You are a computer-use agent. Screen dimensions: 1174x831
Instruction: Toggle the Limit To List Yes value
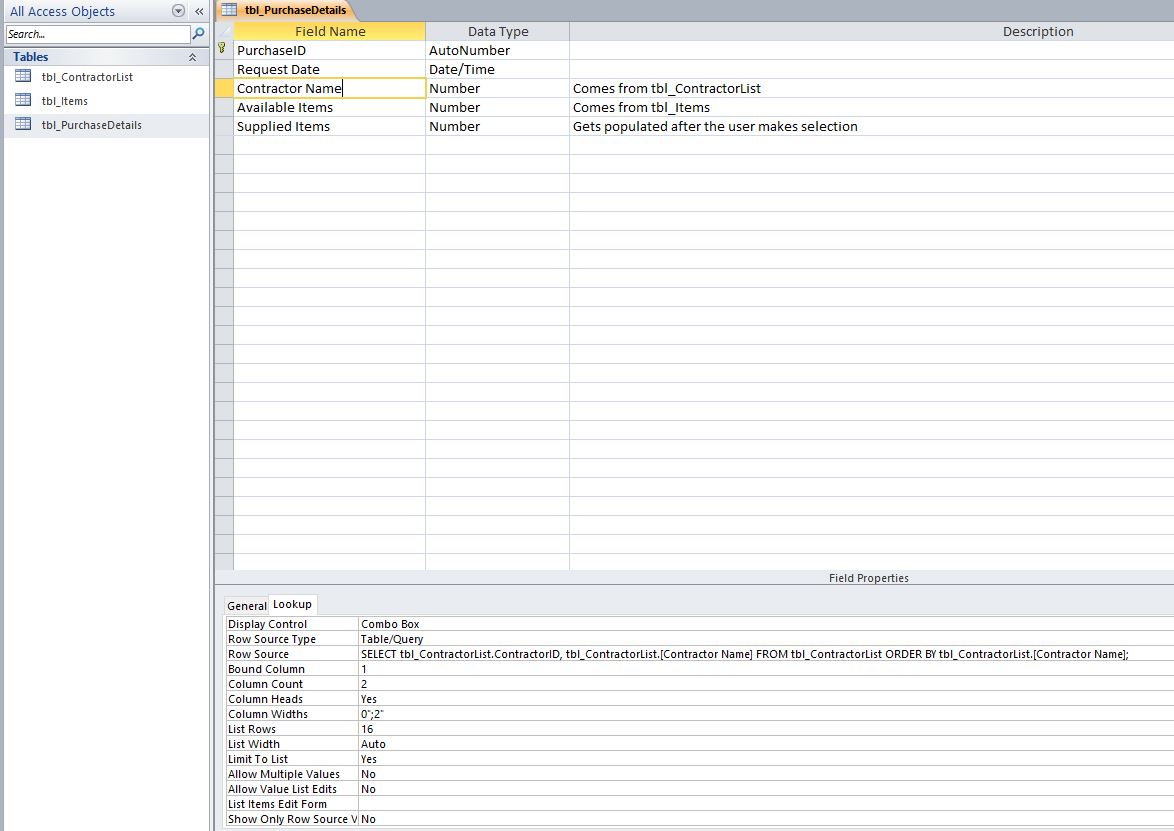(x=766, y=758)
